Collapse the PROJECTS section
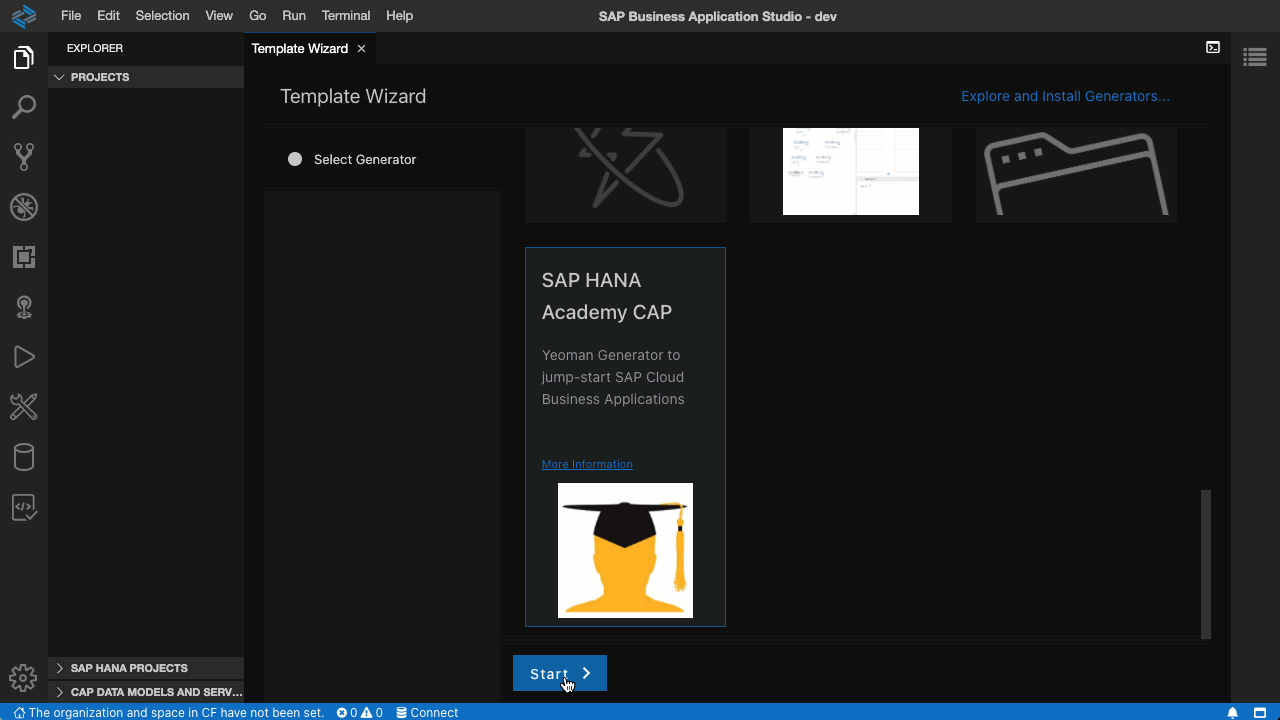 (x=146, y=77)
